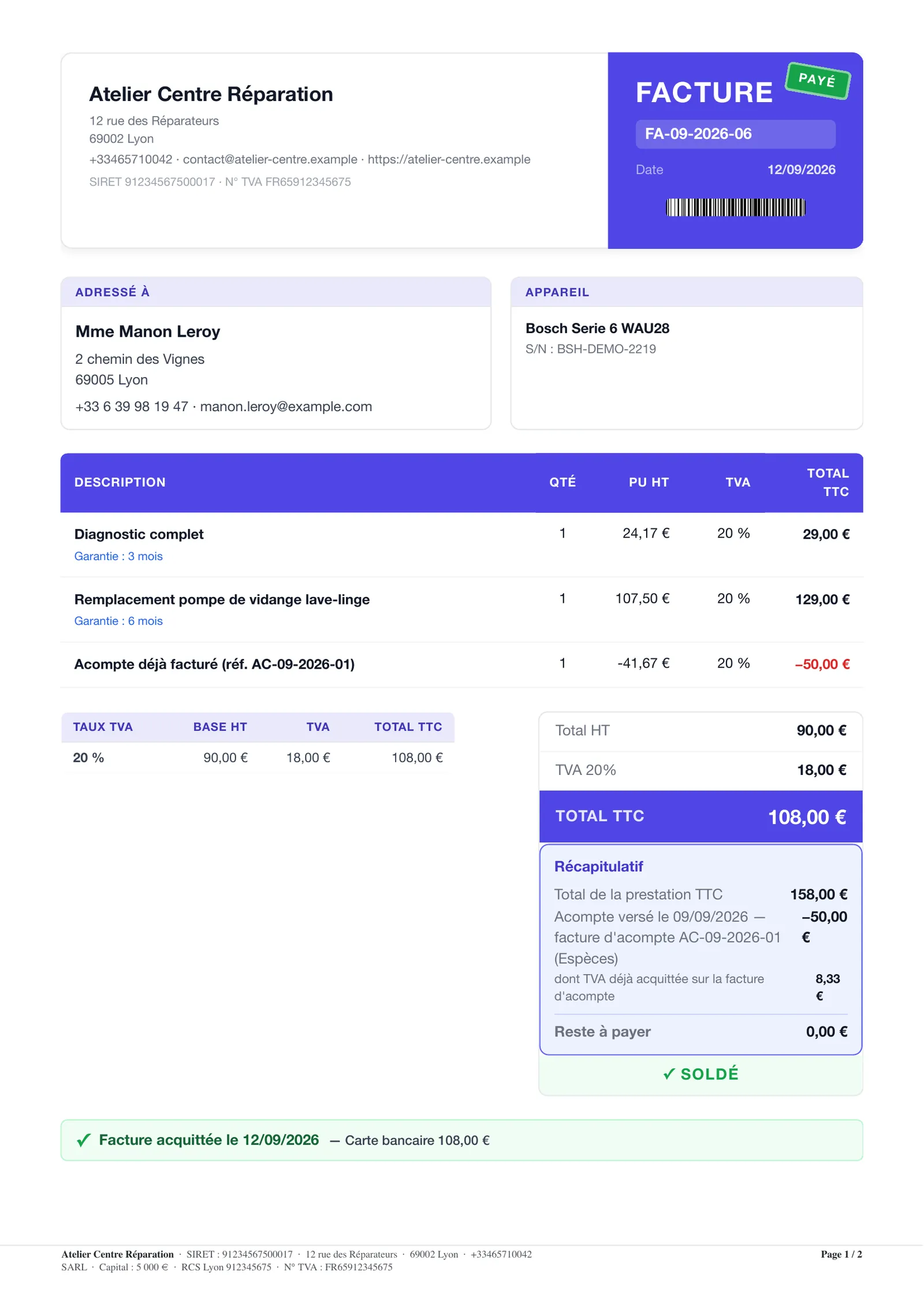Click the Page 1 / 2 indicator
Screen dimensions: 924x1305
click(841, 1254)
